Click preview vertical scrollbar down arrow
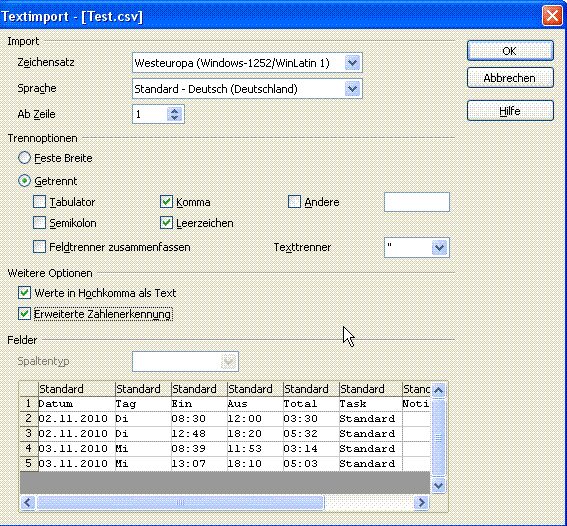567x526 pixels. (x=438, y=486)
